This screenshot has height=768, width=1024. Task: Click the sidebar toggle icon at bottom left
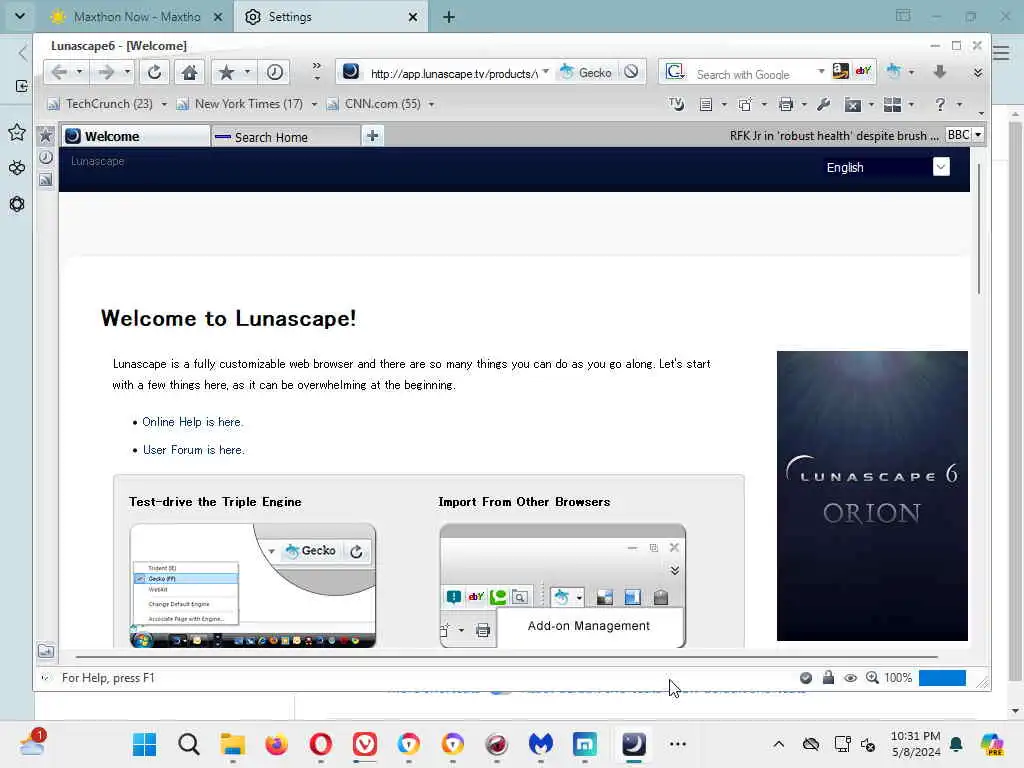click(x=46, y=651)
